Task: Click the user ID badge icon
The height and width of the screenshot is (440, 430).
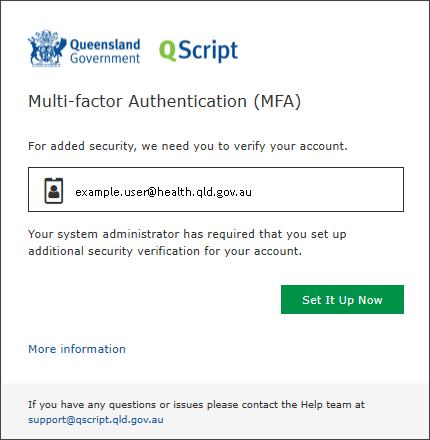Action: [54, 191]
